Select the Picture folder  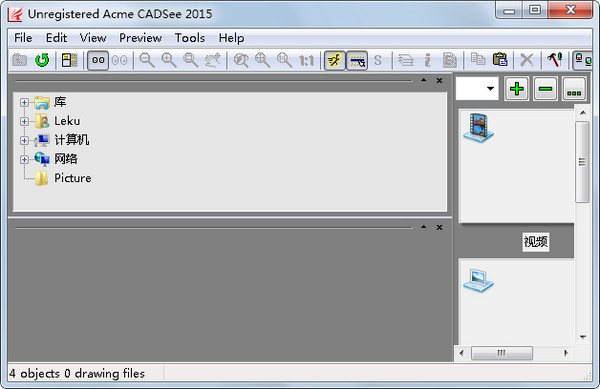coord(72,178)
